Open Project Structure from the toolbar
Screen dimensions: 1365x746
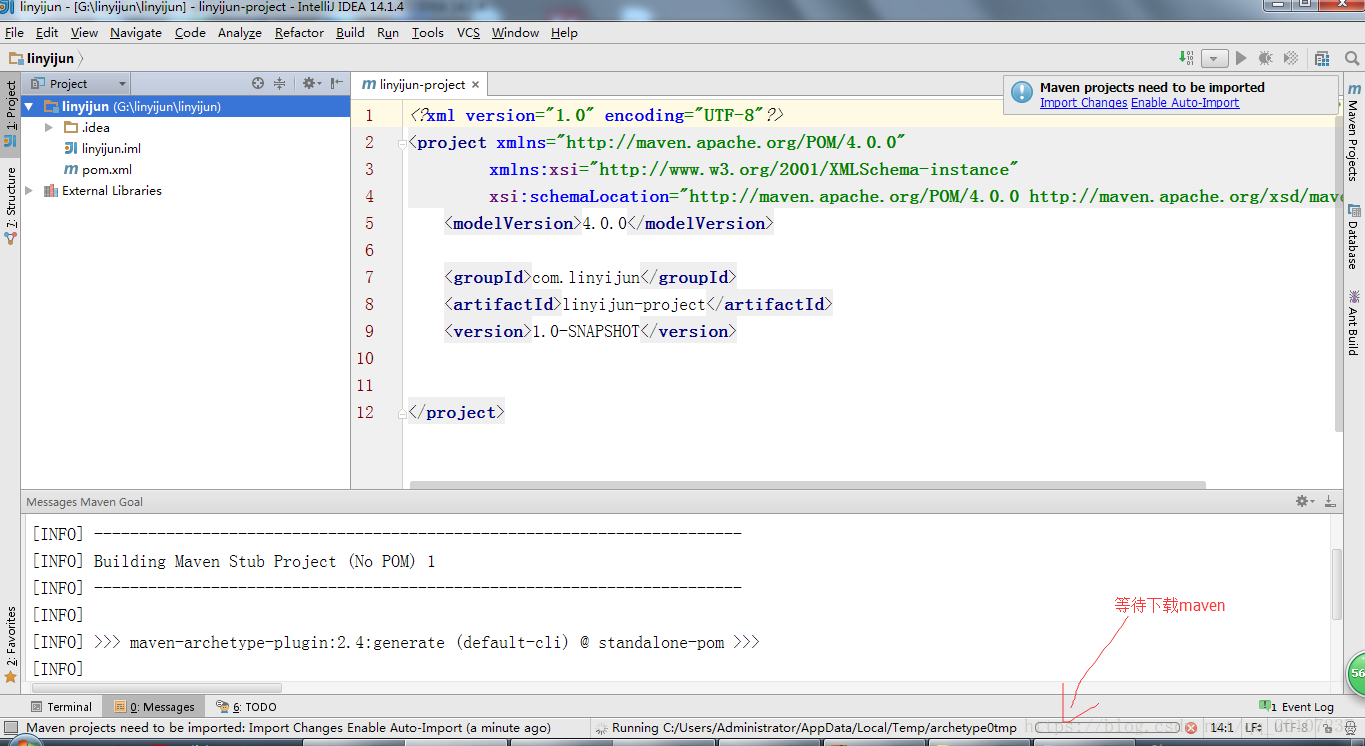point(1323,58)
